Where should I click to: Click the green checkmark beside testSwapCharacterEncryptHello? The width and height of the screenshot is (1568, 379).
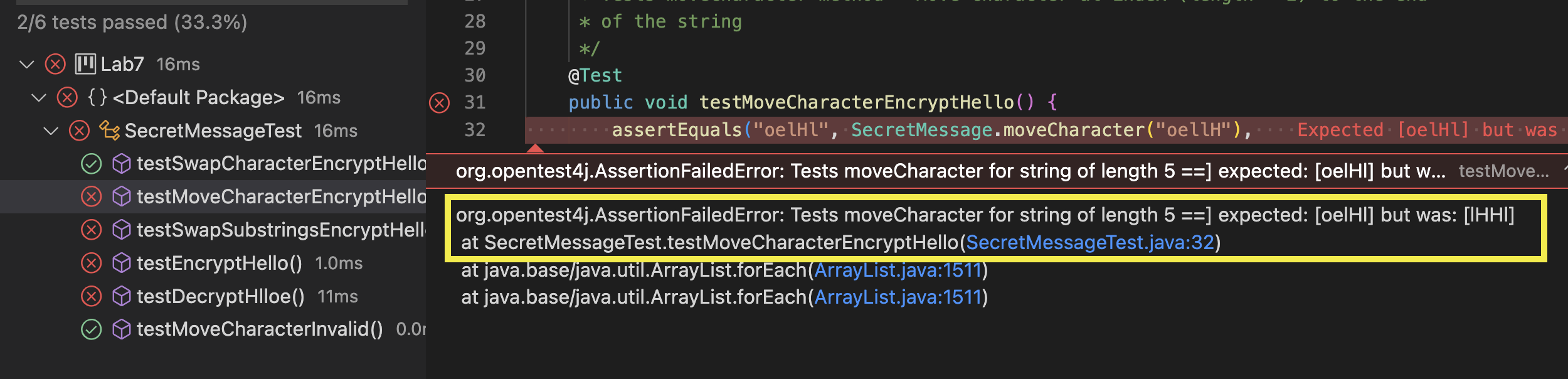[92, 164]
